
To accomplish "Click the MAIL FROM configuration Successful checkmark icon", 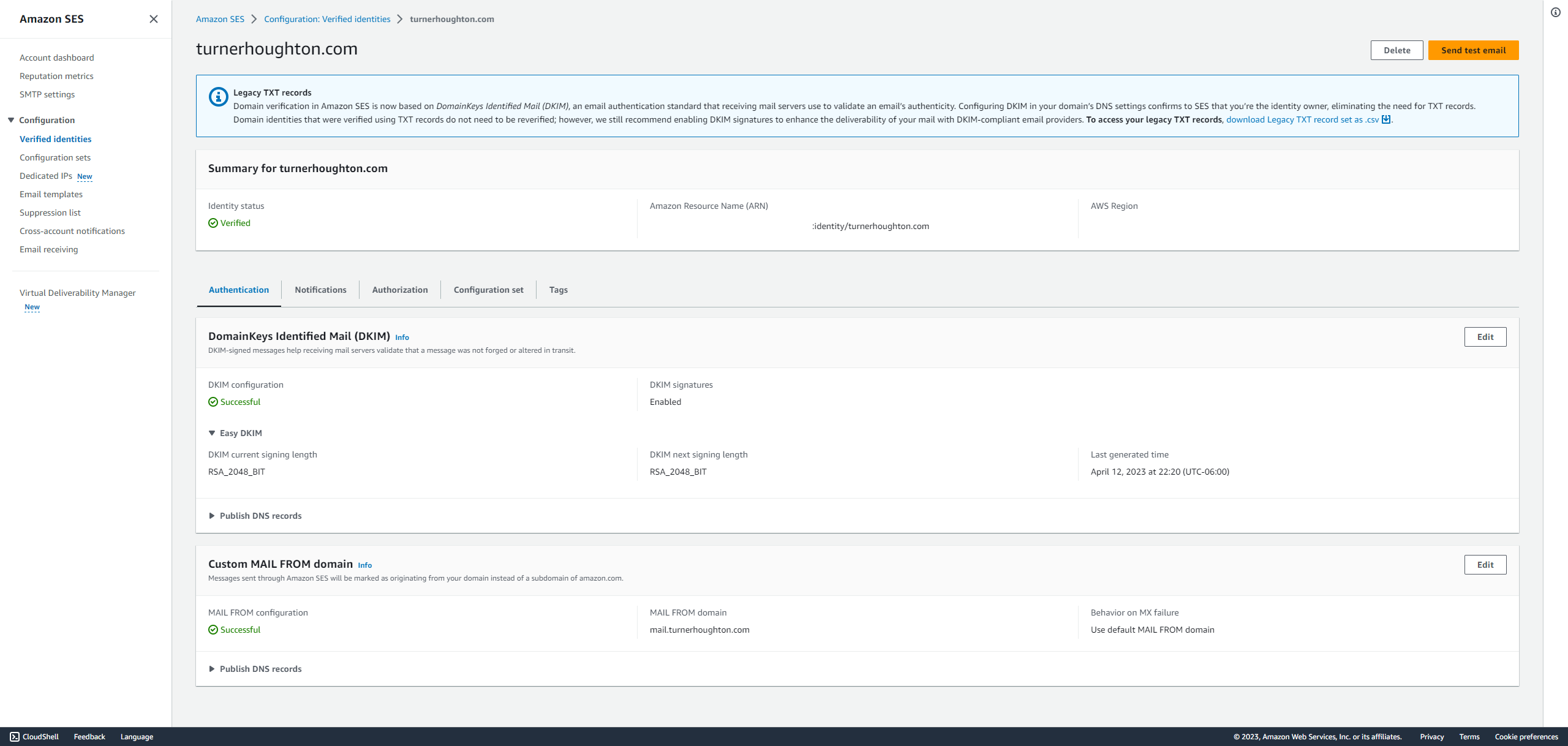I will click(x=213, y=630).
